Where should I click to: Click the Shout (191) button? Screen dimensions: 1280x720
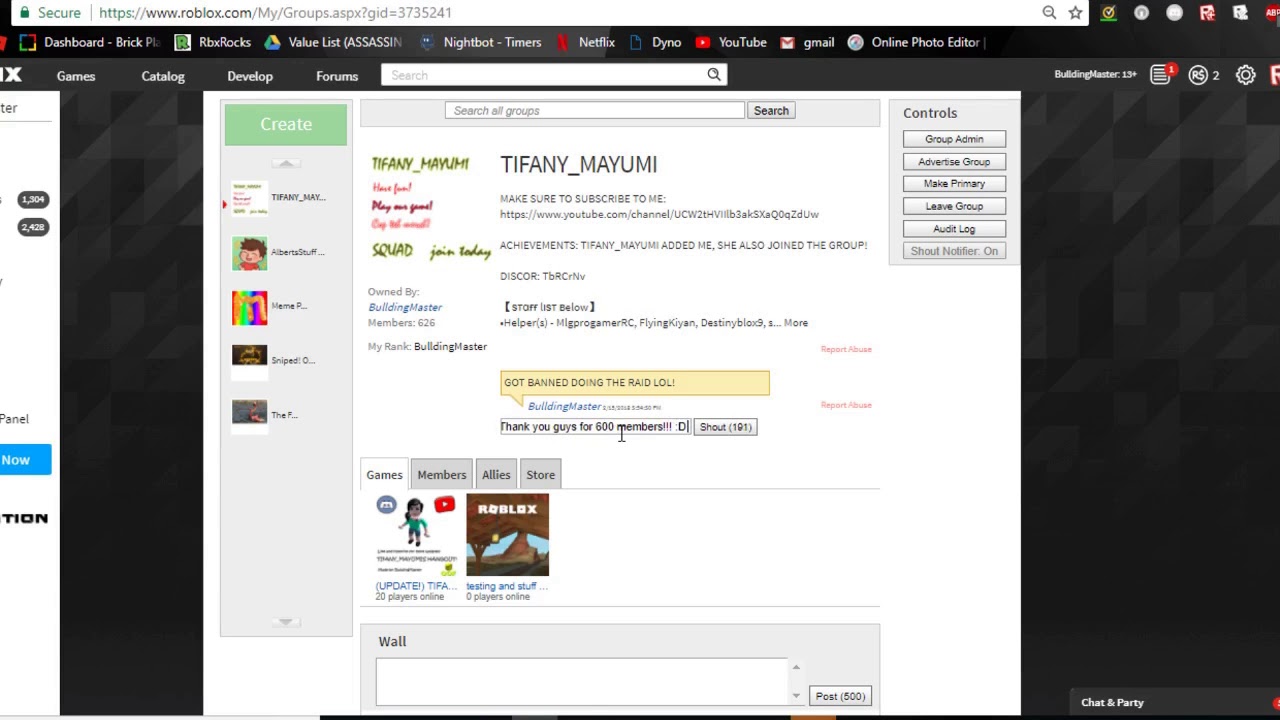[725, 427]
